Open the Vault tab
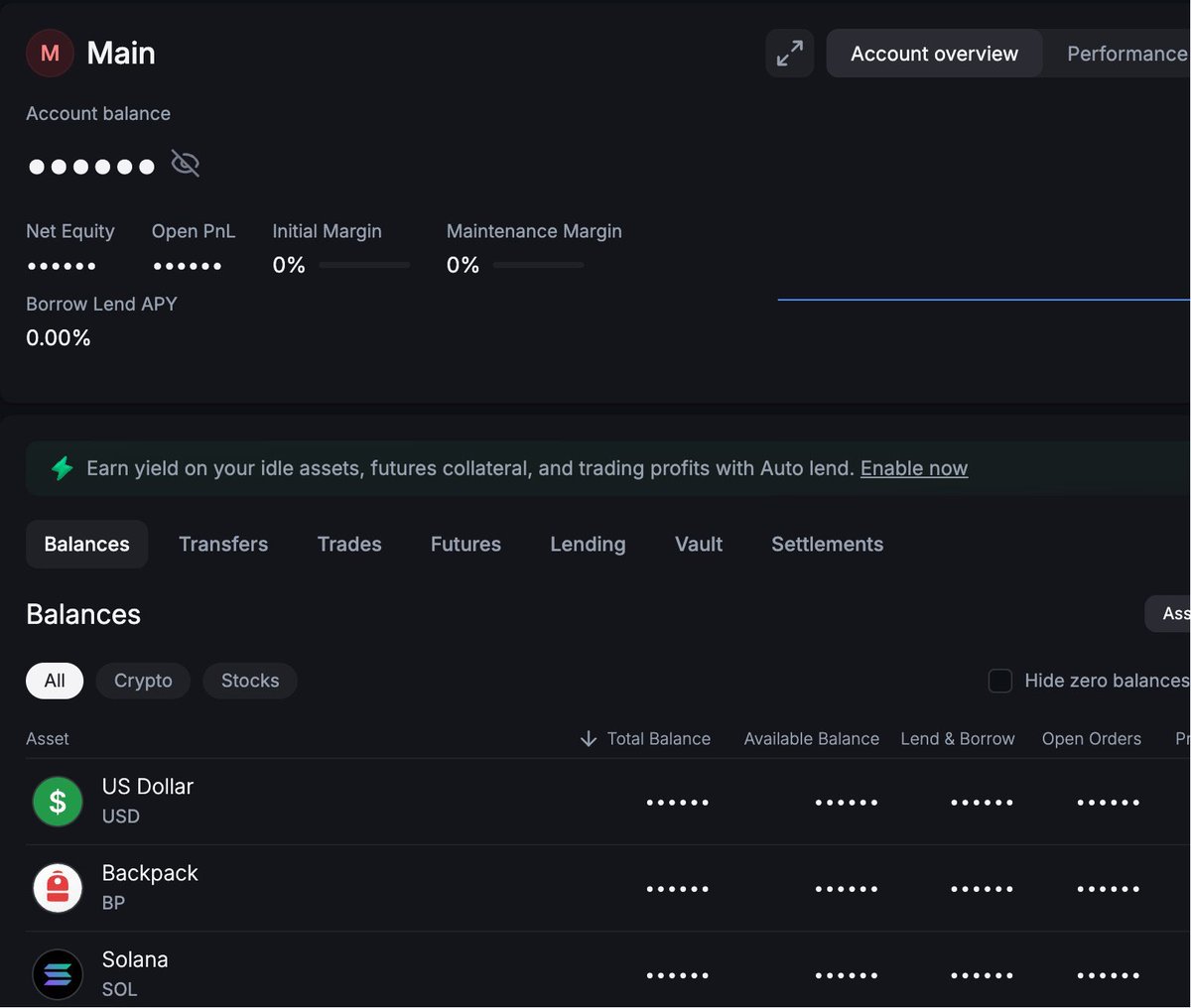The width and height of the screenshot is (1191, 1008). click(699, 544)
